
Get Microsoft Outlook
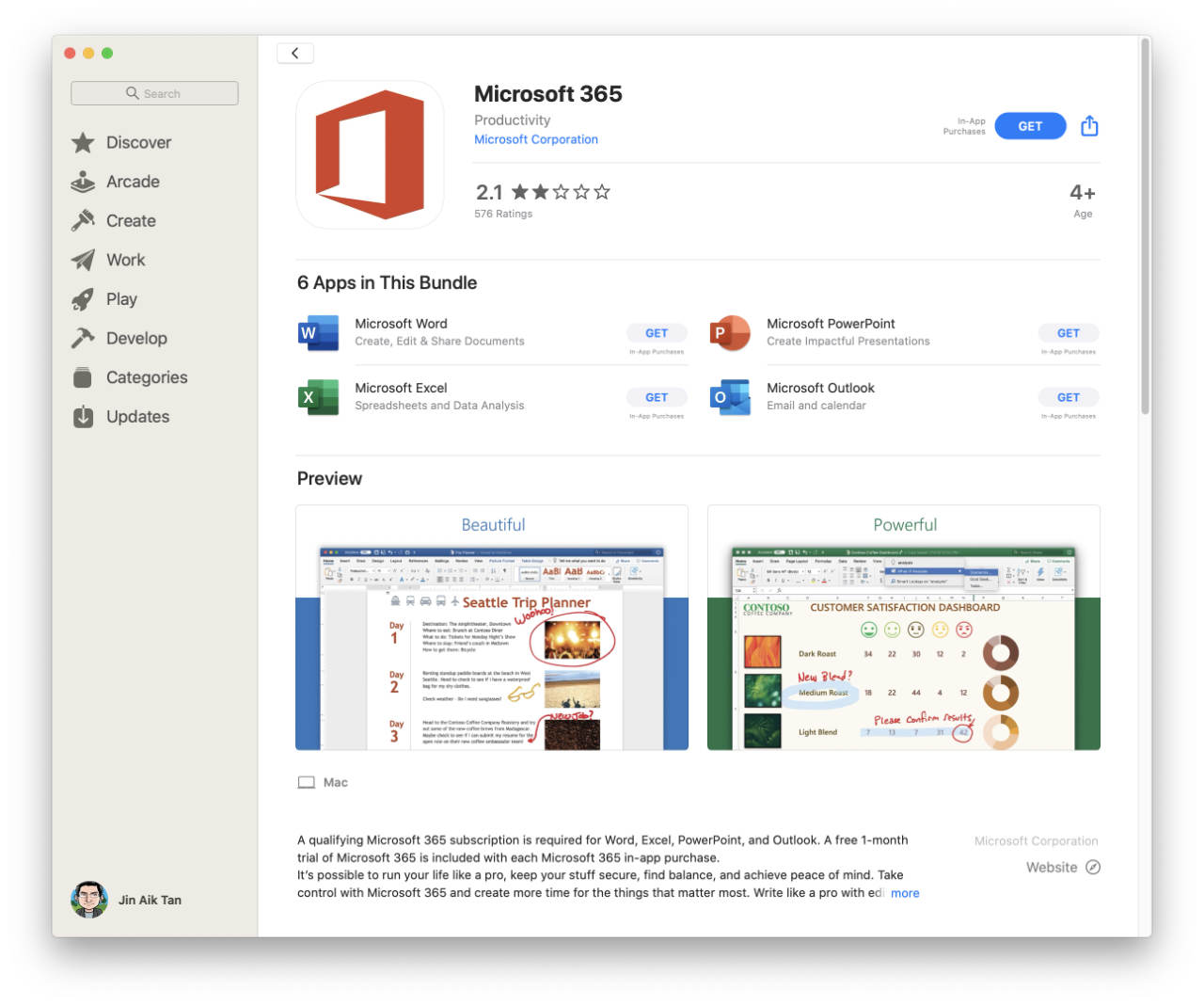coord(1069,397)
